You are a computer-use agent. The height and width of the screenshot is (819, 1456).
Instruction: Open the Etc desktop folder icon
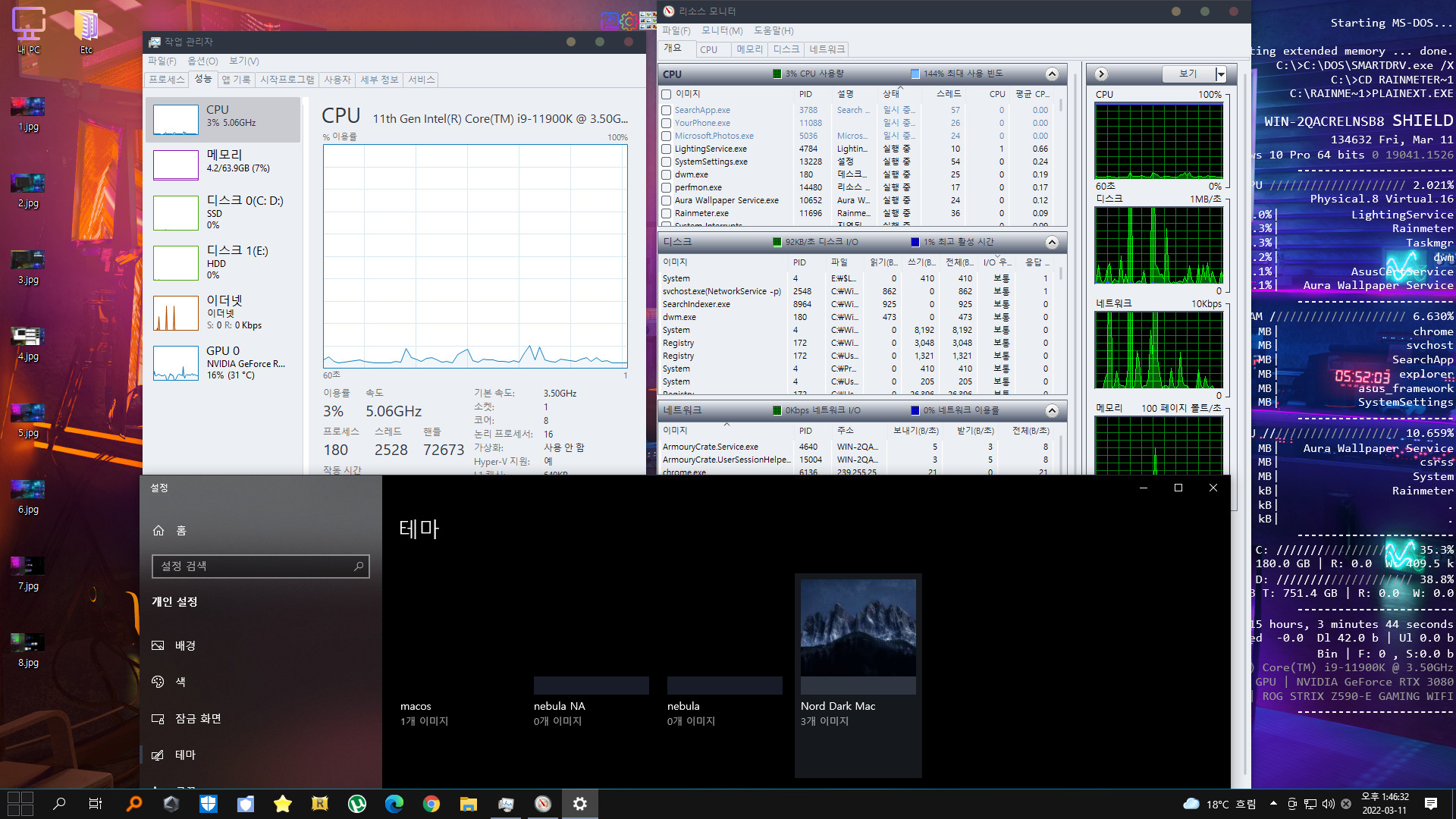point(86,30)
